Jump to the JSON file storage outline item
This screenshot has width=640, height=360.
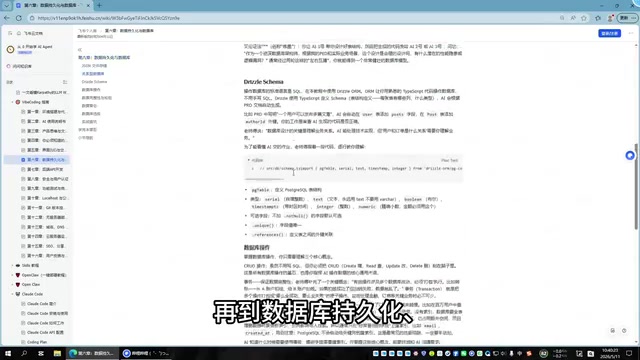click(94, 66)
